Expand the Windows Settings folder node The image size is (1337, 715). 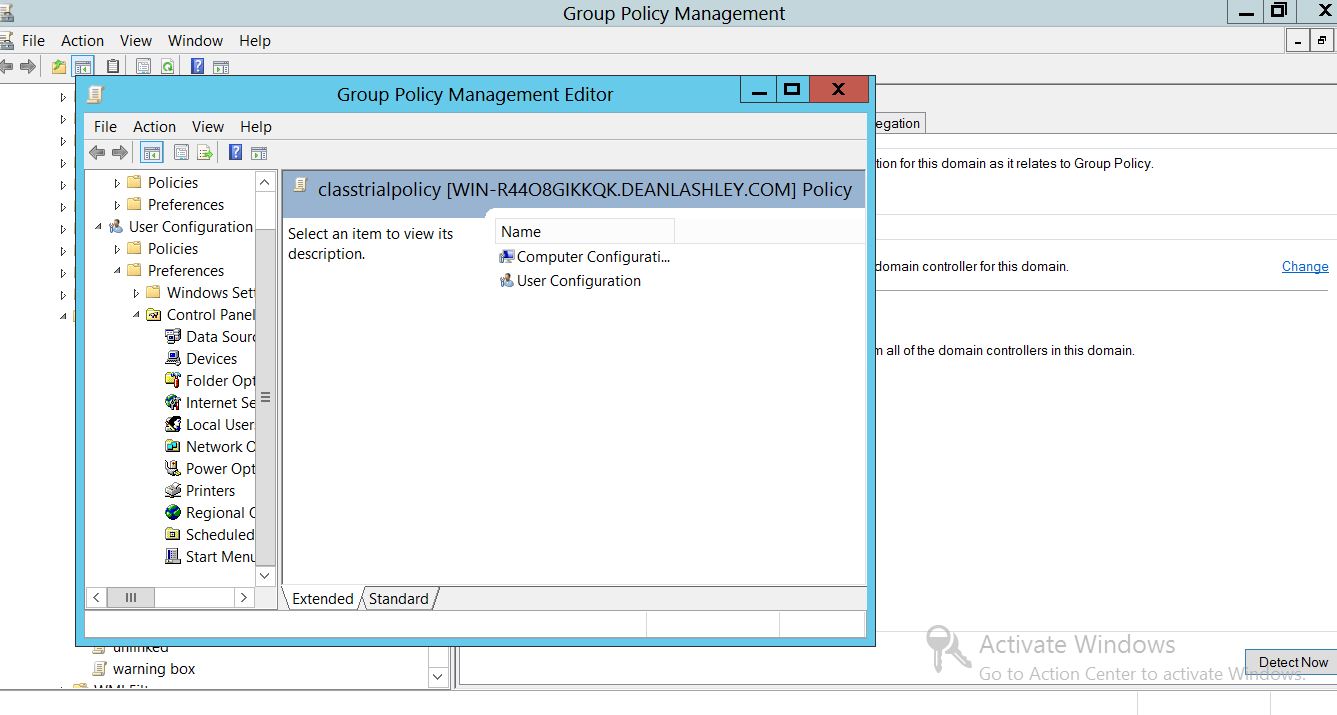(137, 293)
